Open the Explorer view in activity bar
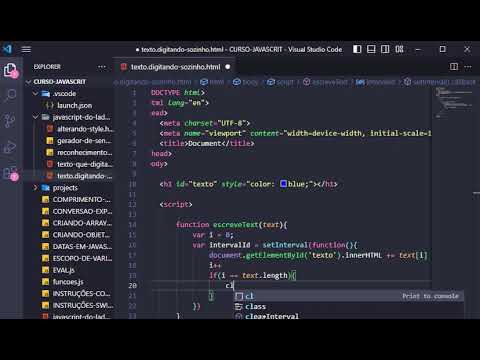 tap(10, 71)
